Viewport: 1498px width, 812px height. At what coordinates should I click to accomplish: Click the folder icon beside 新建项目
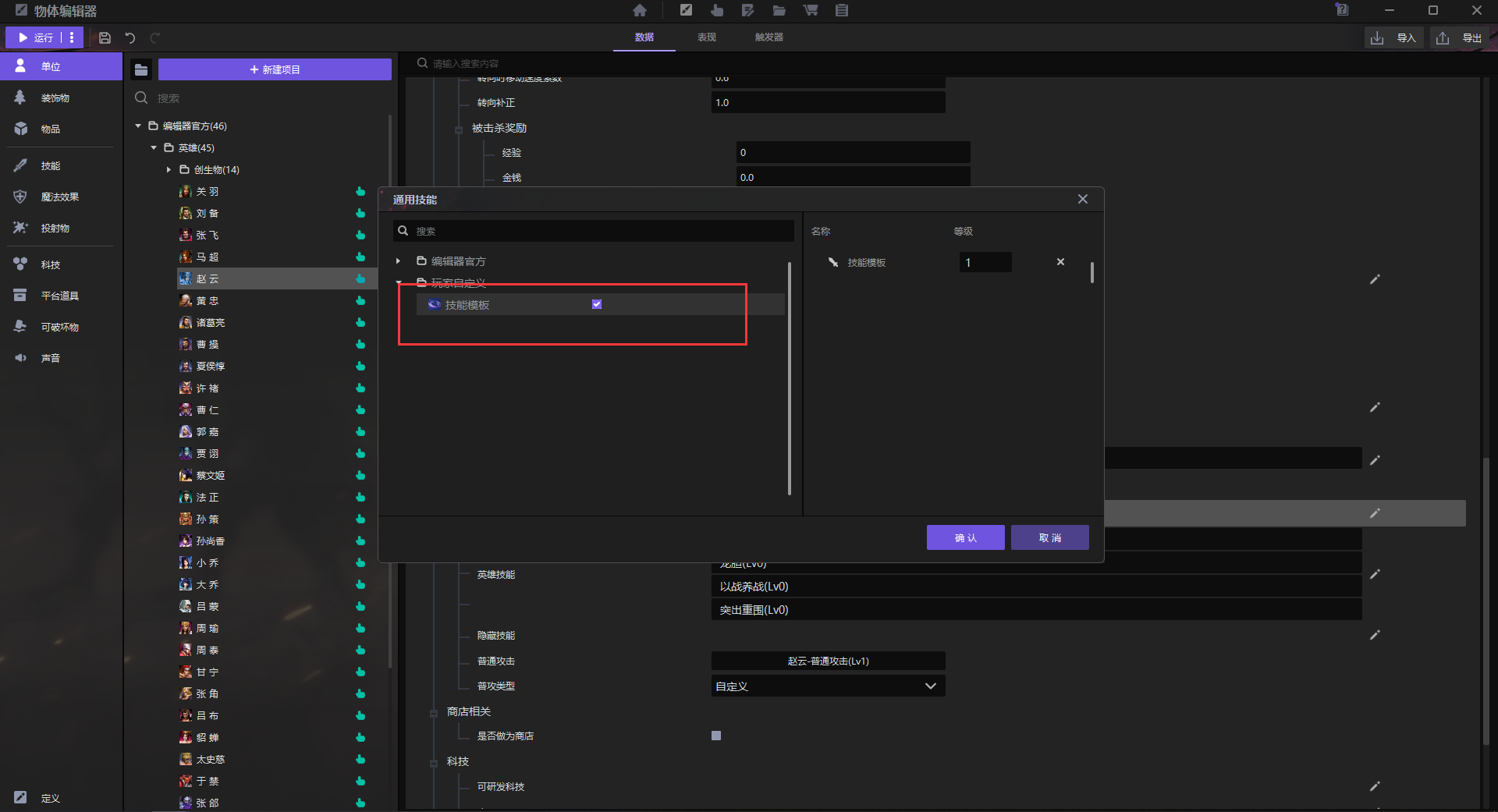tap(141, 69)
